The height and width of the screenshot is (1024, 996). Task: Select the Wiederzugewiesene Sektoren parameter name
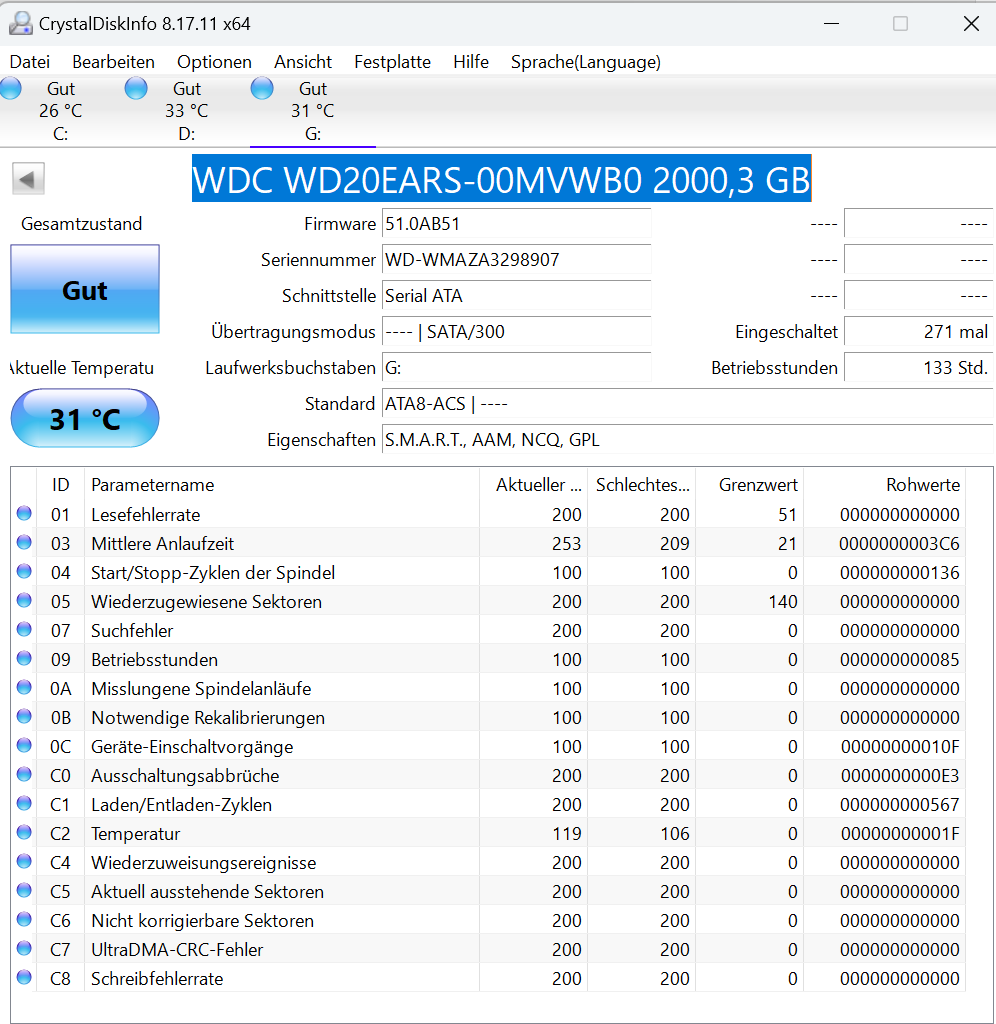(x=206, y=601)
